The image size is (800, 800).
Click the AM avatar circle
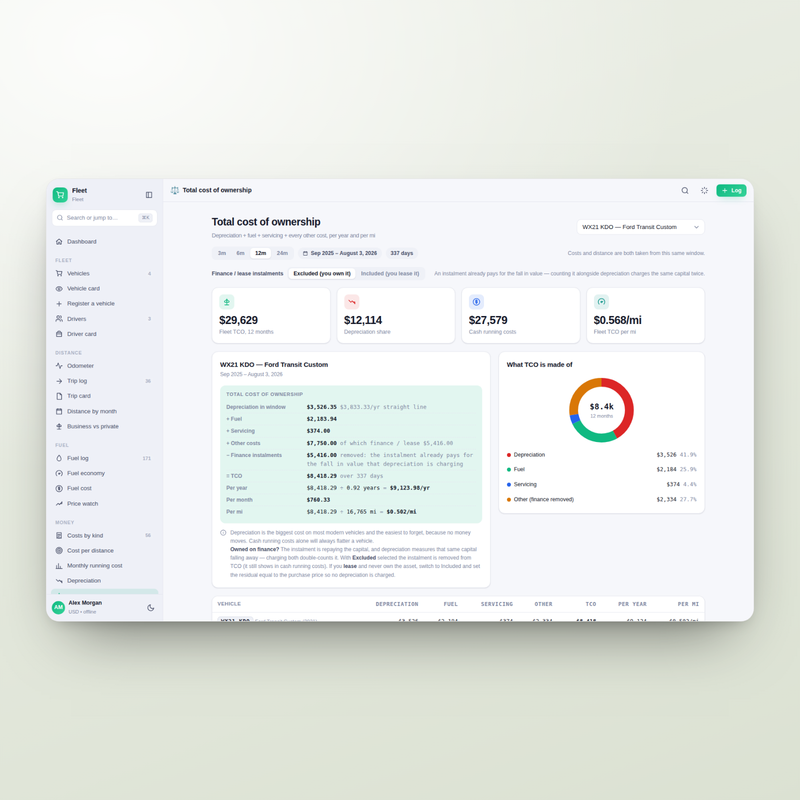59,607
